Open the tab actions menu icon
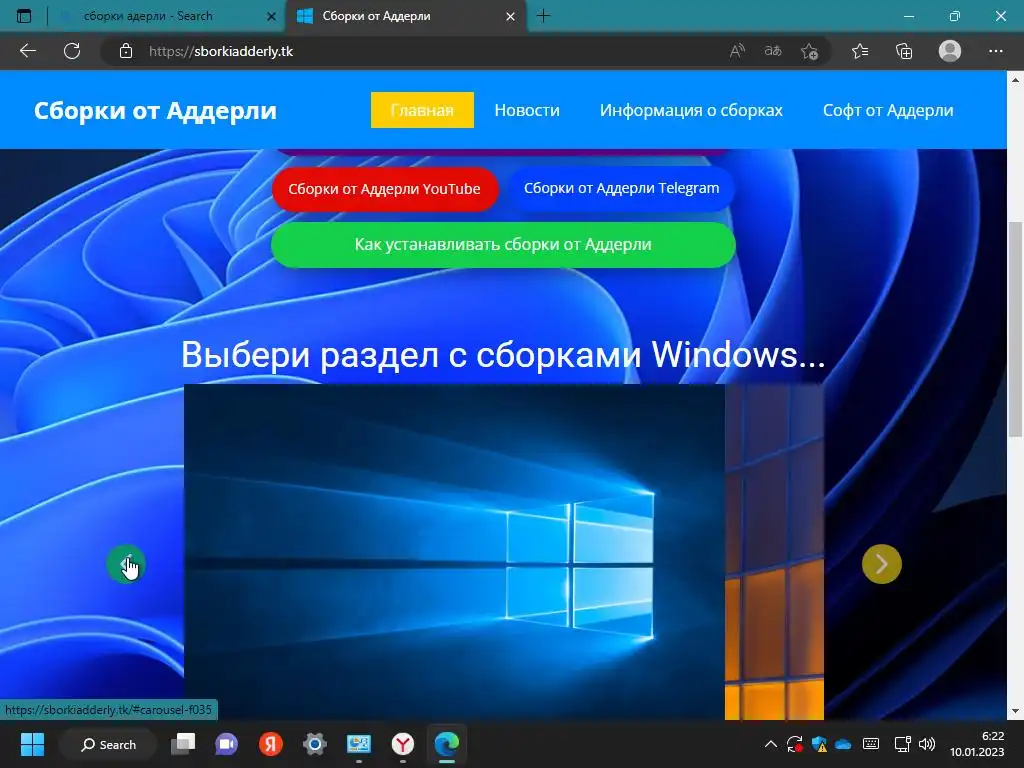This screenshot has height=768, width=1024. pos(24,16)
